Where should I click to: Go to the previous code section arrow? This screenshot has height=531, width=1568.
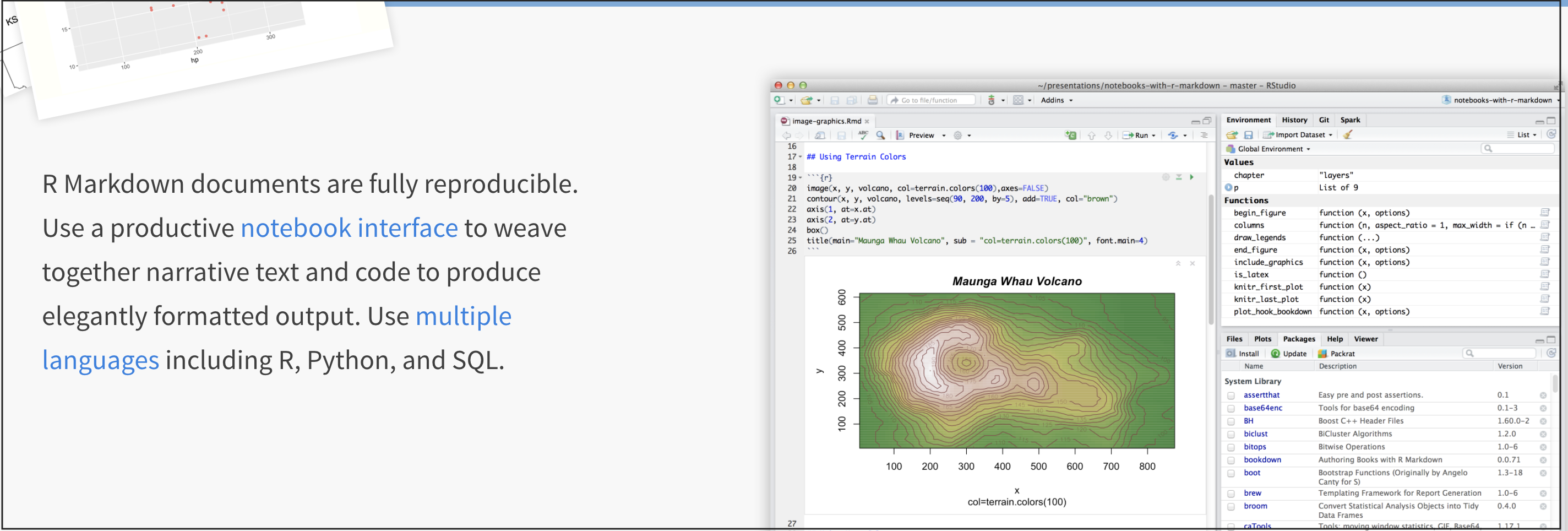[x=1091, y=135]
